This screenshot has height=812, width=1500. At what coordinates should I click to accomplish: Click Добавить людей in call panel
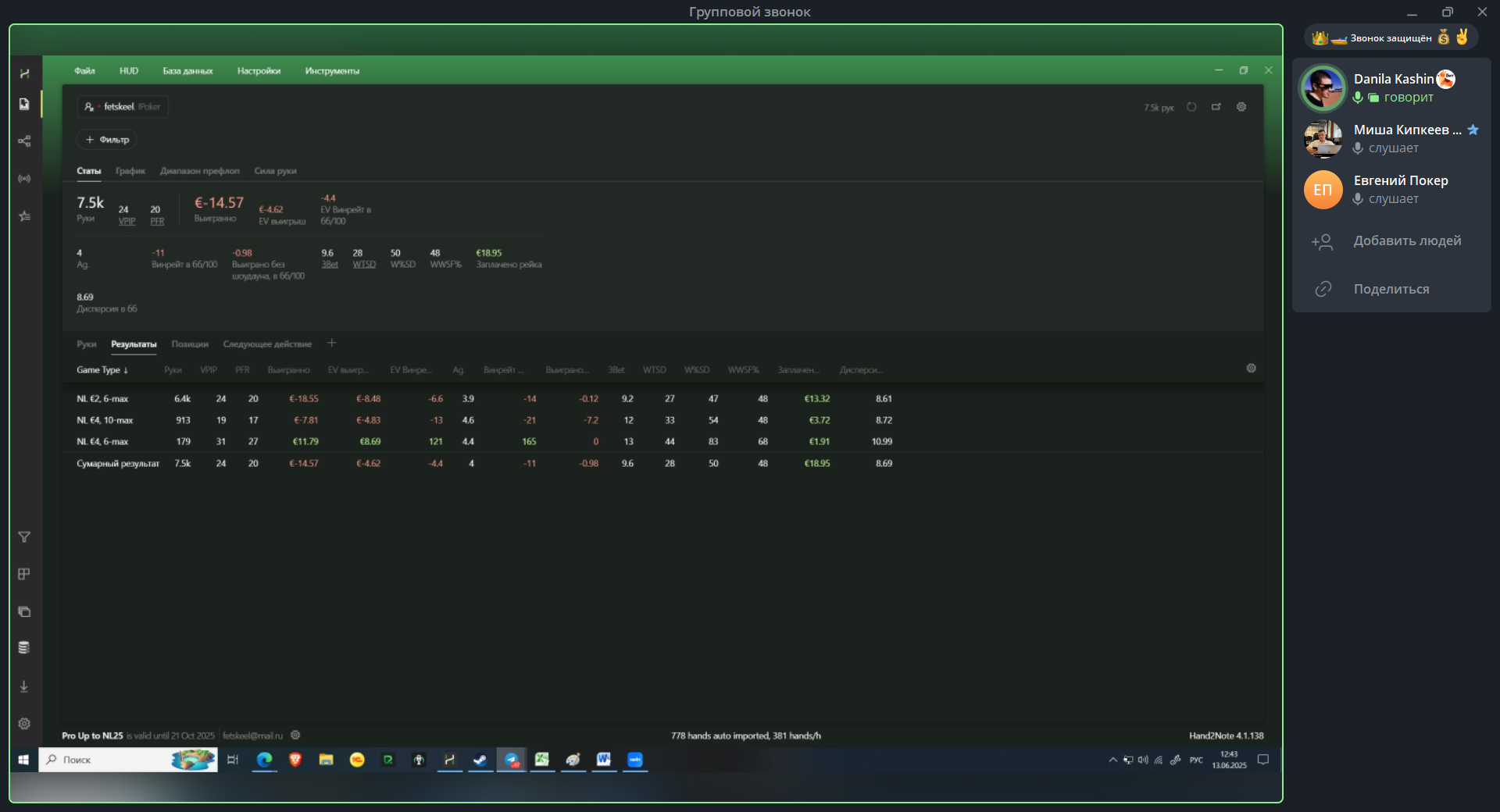[1391, 241]
